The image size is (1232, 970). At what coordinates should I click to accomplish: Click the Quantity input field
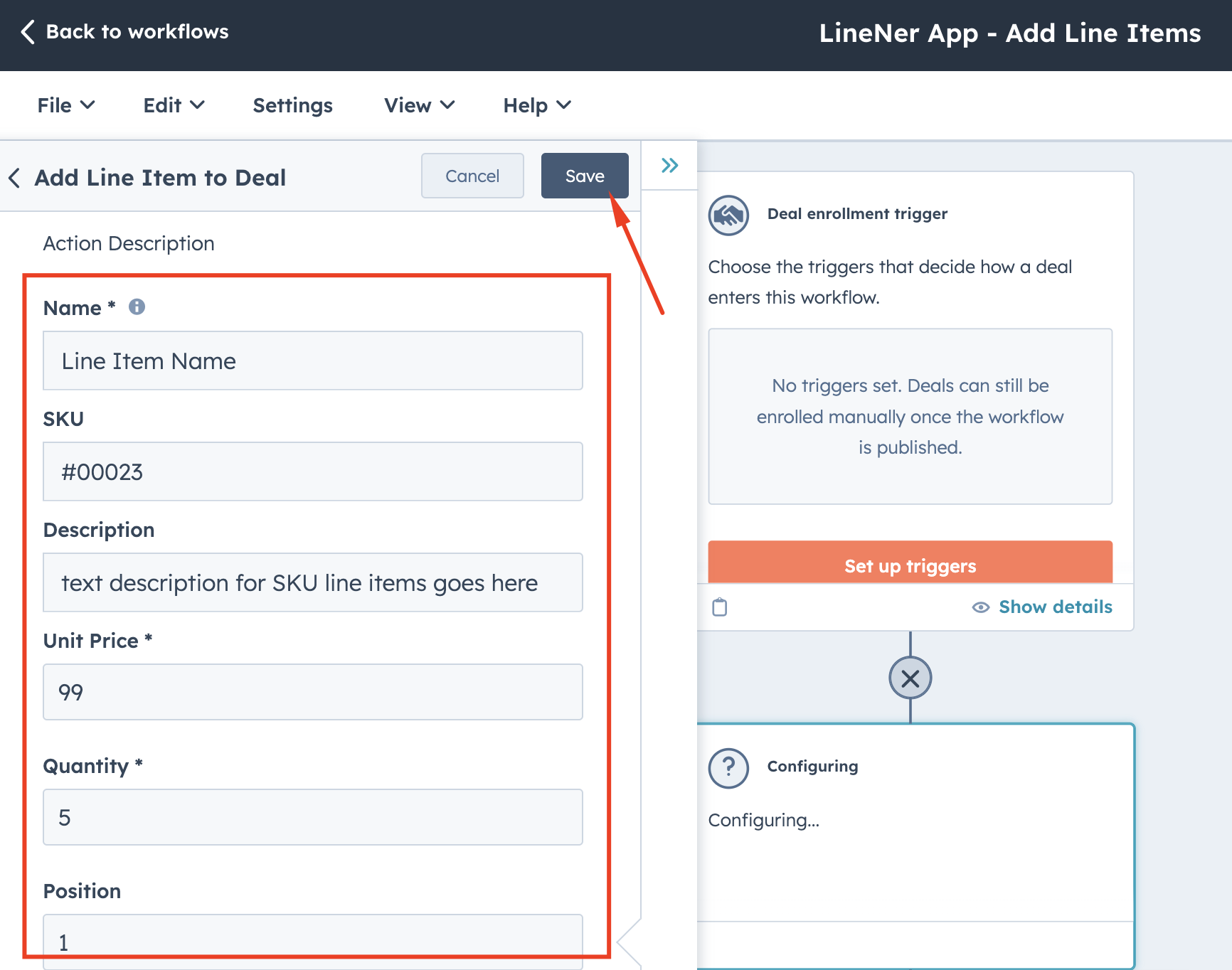pos(313,817)
